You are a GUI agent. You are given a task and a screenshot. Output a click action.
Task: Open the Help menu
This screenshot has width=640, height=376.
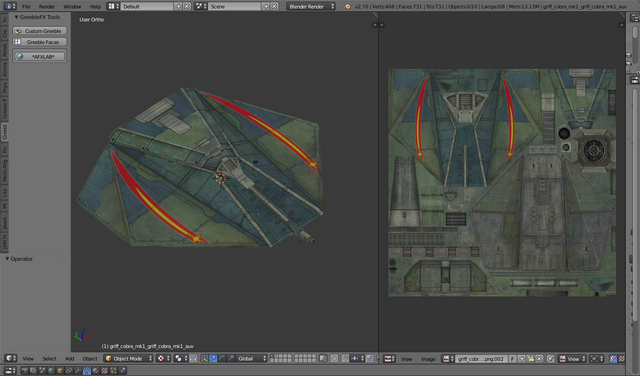95,7
